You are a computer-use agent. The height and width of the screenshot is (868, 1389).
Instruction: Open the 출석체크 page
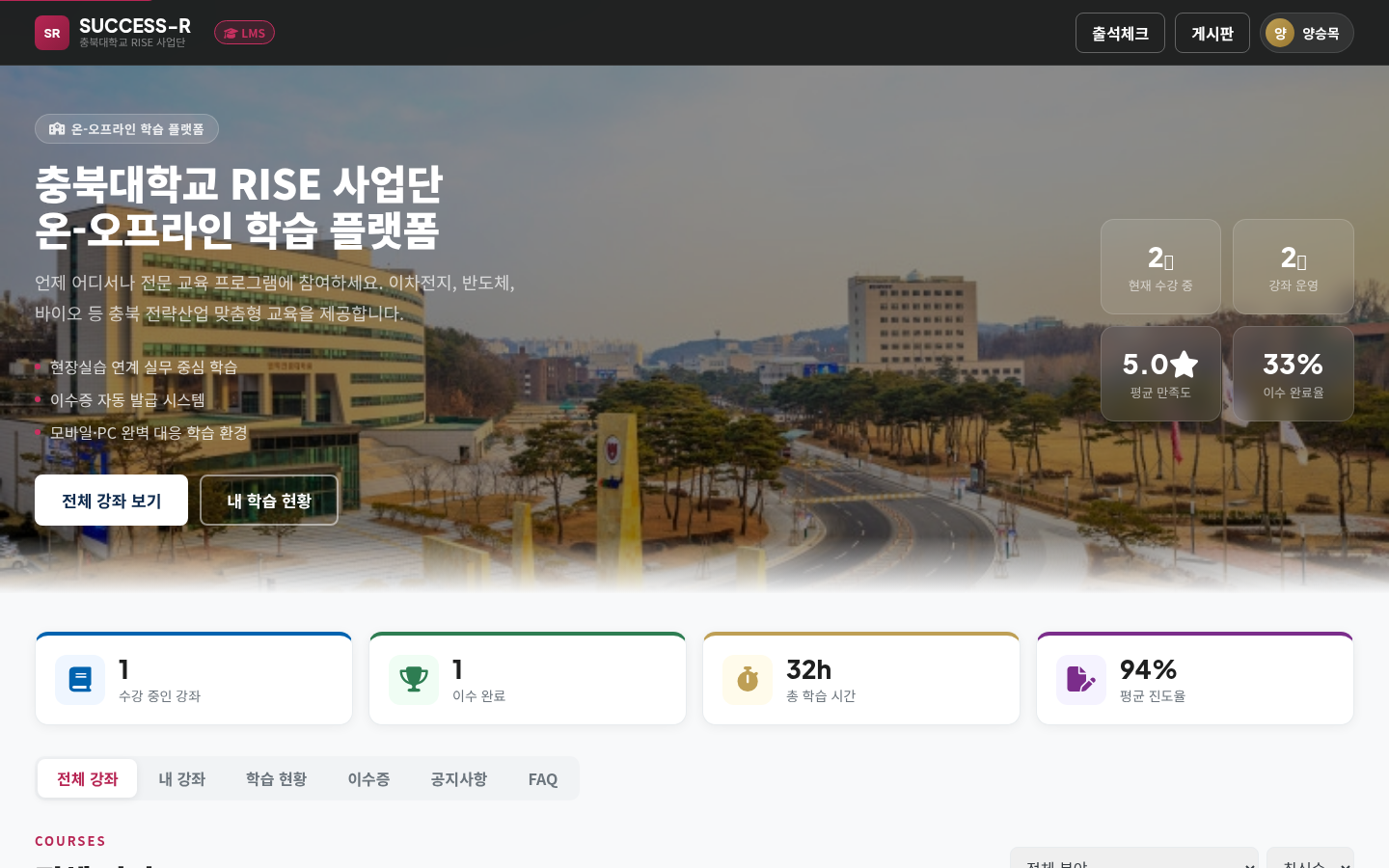click(1120, 33)
